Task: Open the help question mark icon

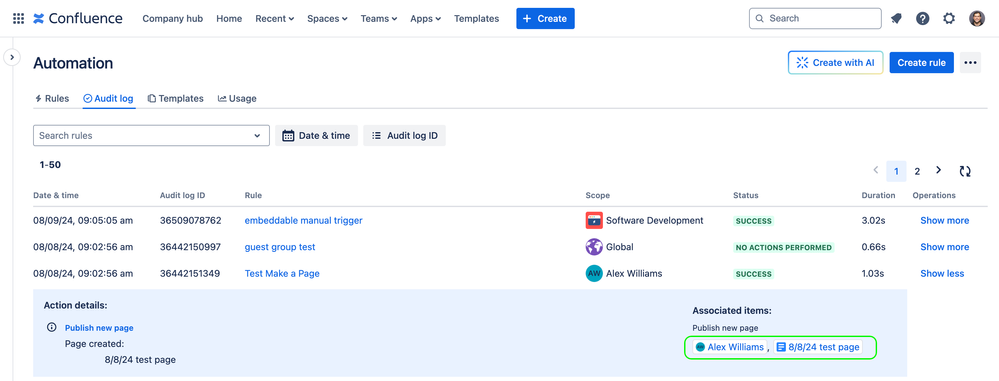Action: (923, 18)
